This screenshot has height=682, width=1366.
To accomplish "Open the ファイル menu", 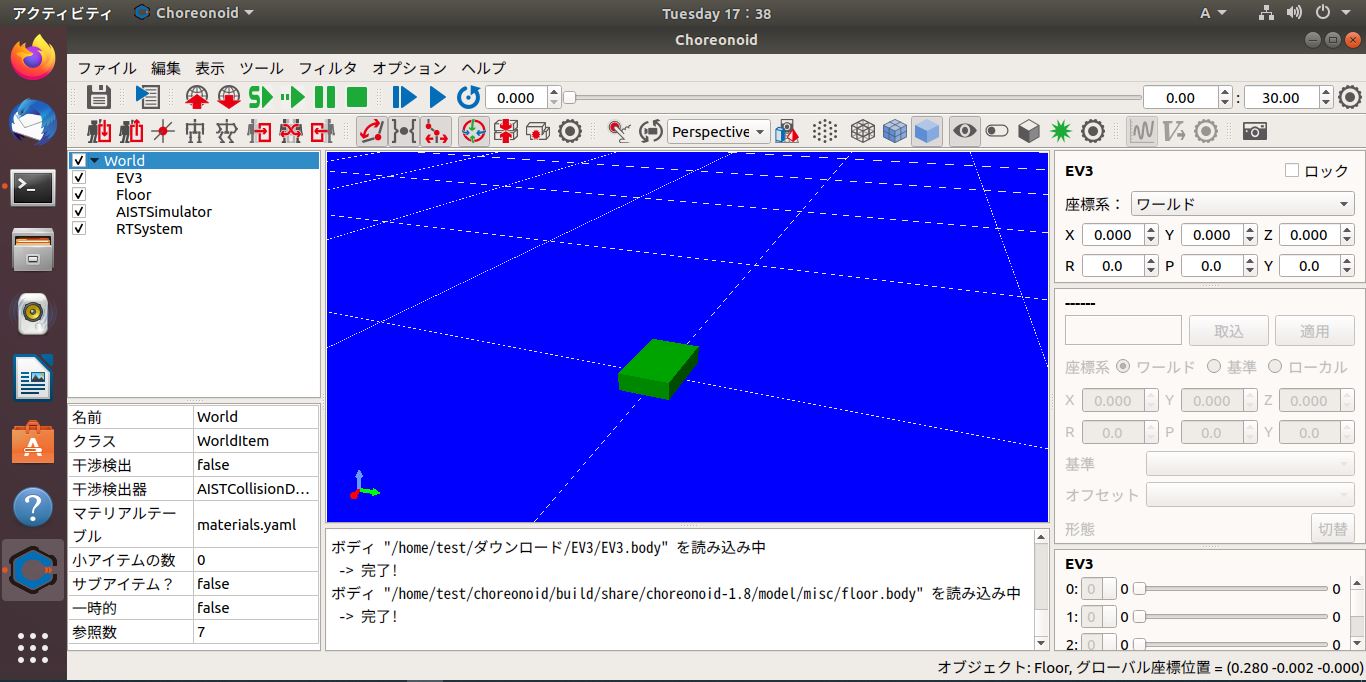I will 107,68.
